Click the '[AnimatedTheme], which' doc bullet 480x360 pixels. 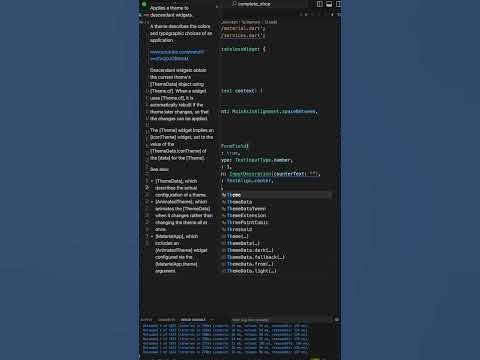181,202
